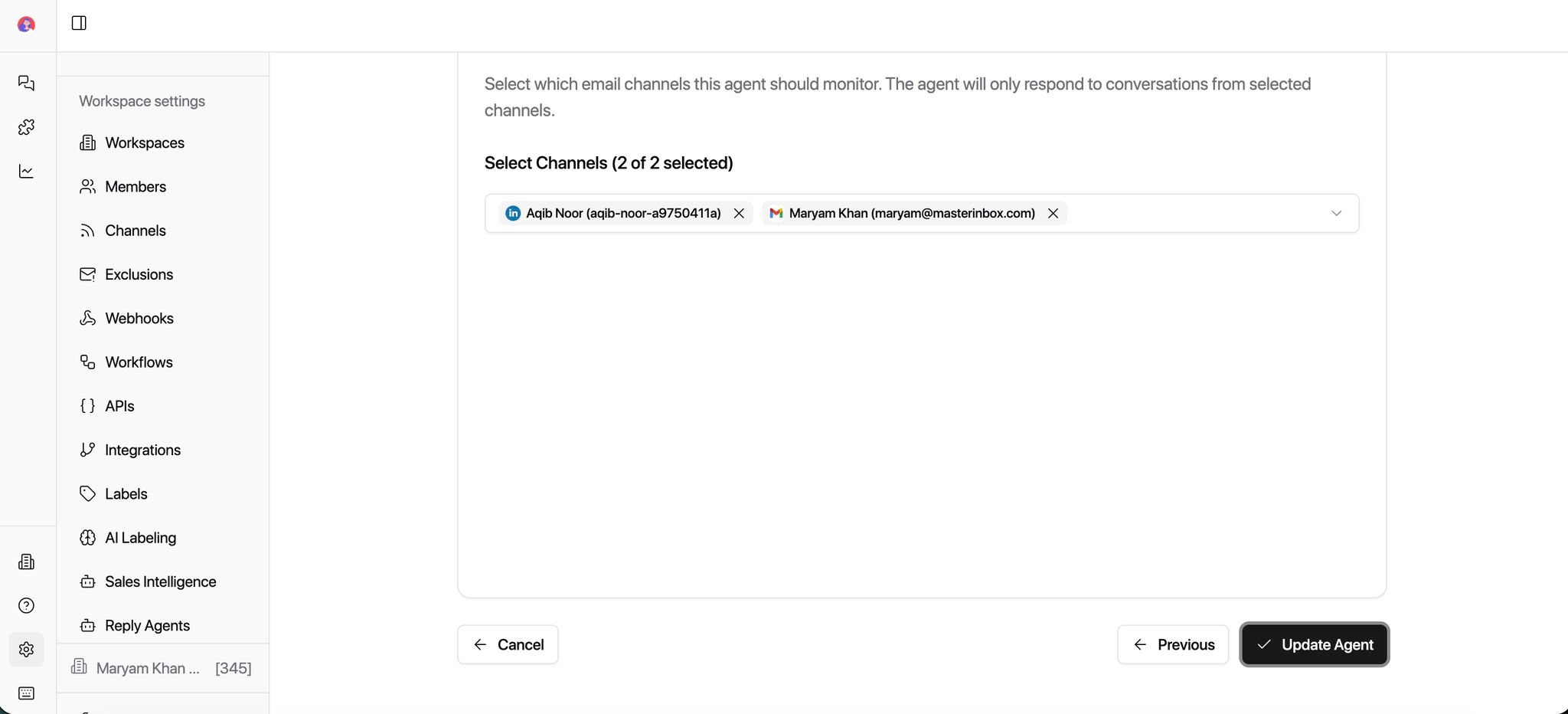Image resolution: width=1568 pixels, height=714 pixels.
Task: Open the Channels settings section
Action: [x=136, y=230]
